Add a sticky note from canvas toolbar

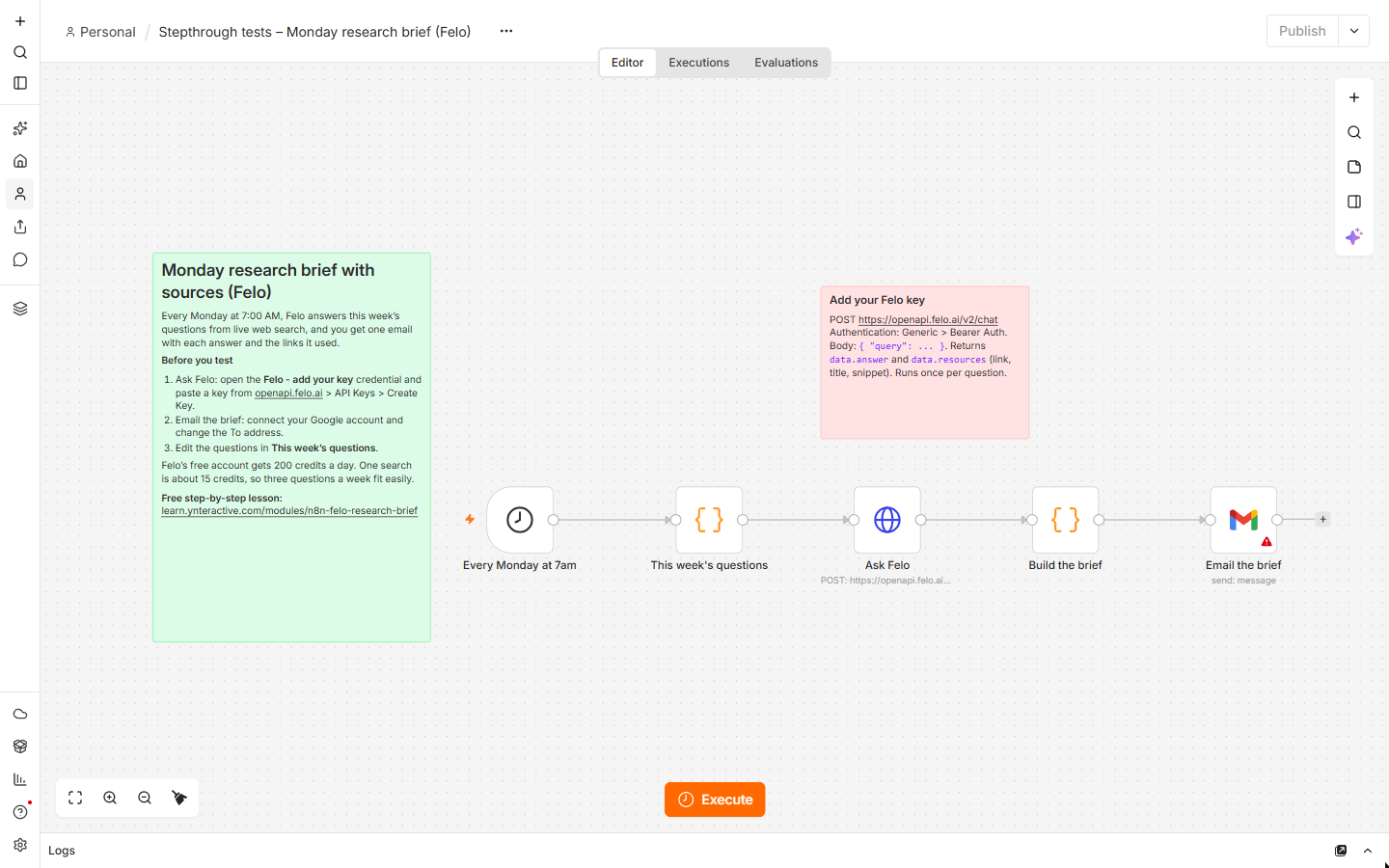1354,167
